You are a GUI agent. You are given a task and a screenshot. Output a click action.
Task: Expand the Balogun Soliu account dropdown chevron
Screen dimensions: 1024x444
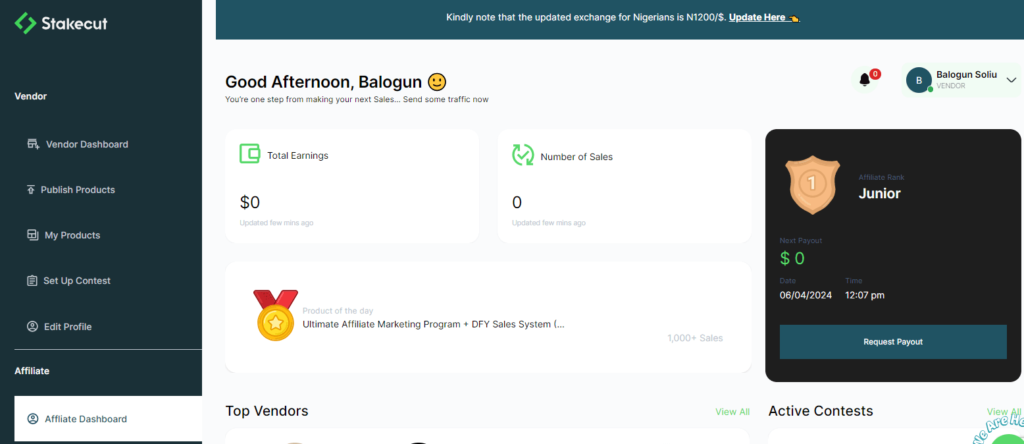coord(1011,81)
